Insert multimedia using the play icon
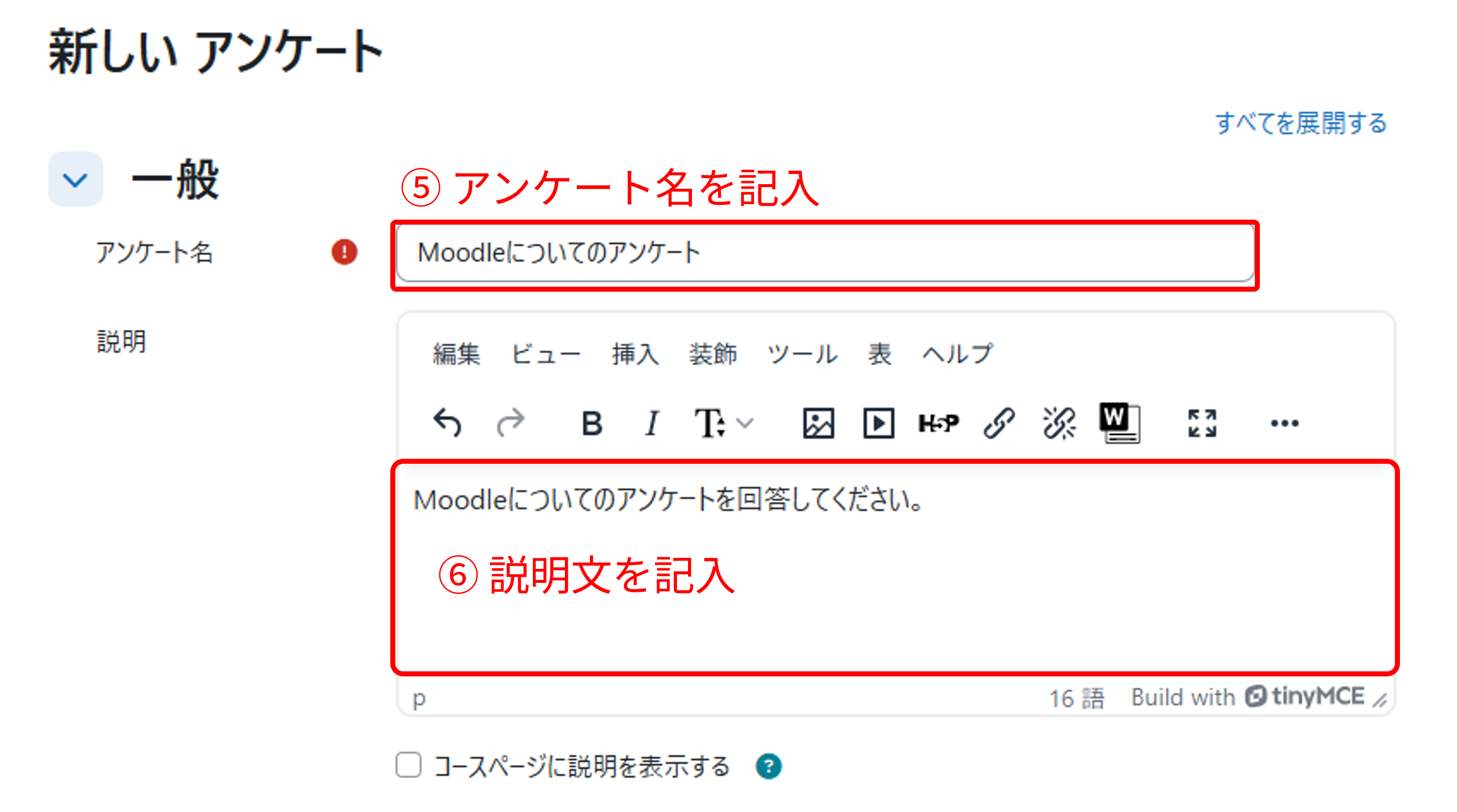 click(x=879, y=423)
